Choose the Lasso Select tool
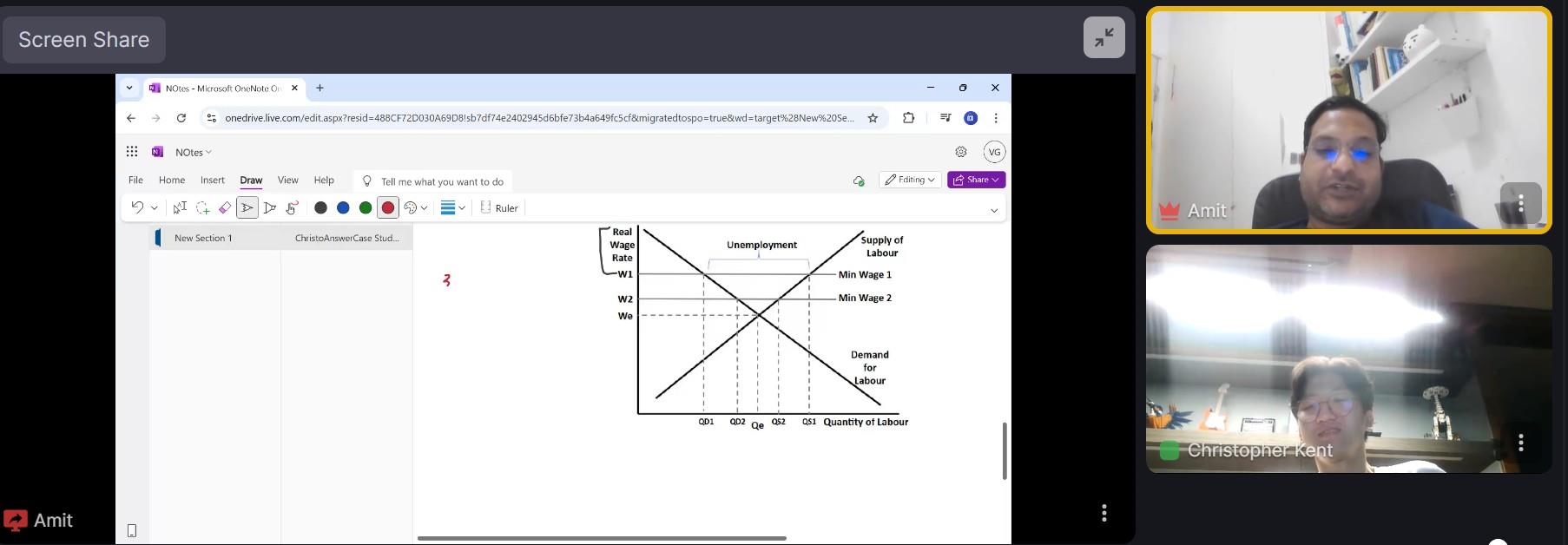Image resolution: width=1568 pixels, height=545 pixels. 202,208
